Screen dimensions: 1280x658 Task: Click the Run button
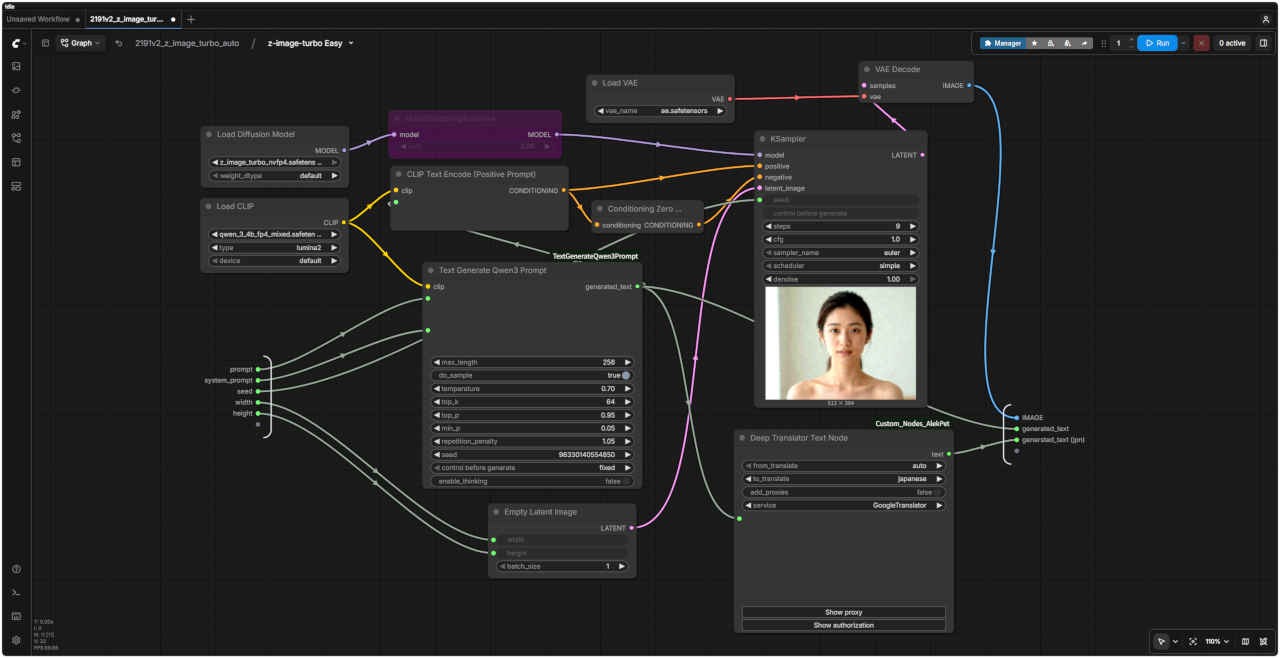pyautogui.click(x=1157, y=43)
